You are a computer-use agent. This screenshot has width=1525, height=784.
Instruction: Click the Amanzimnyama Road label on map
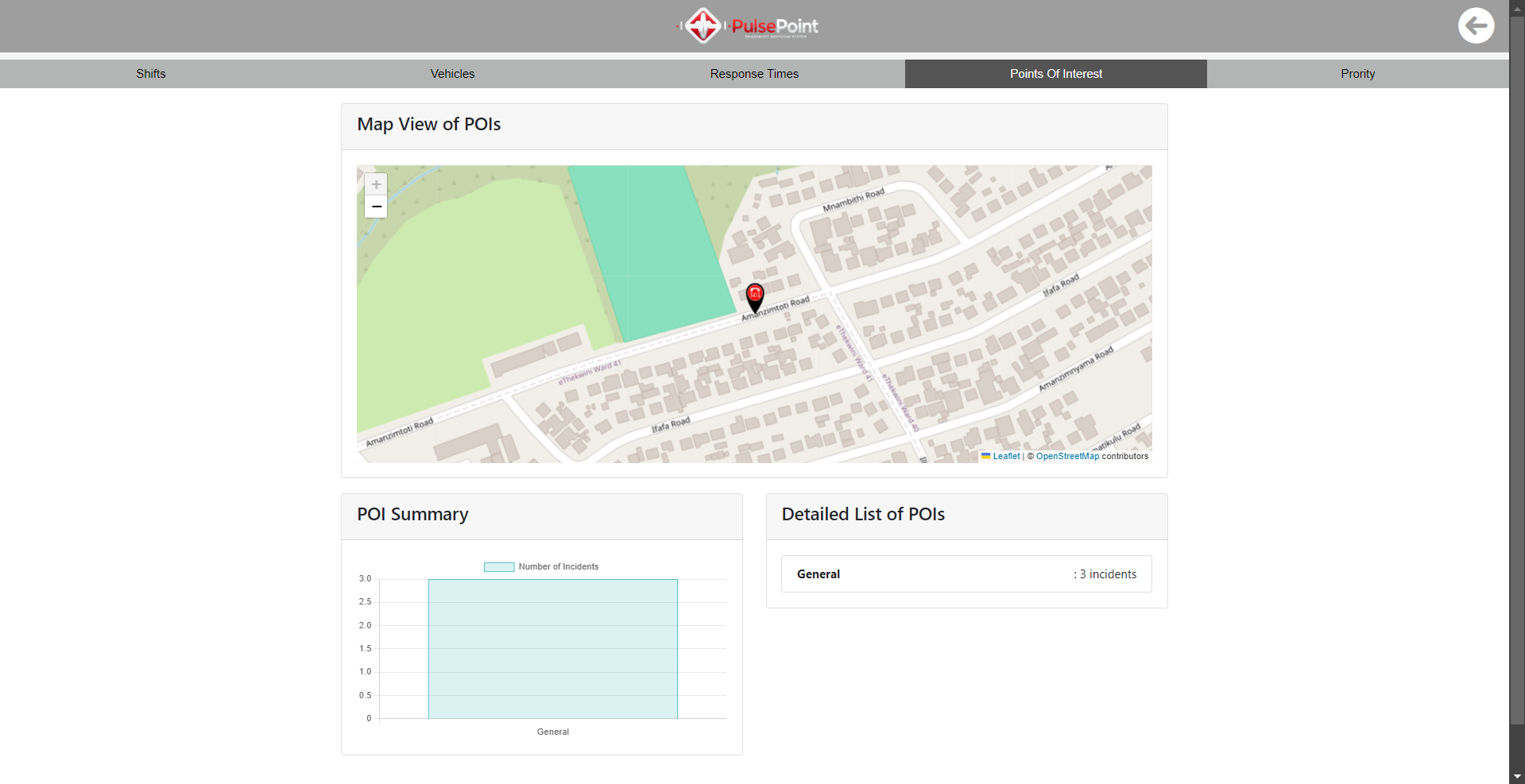coord(1076,369)
